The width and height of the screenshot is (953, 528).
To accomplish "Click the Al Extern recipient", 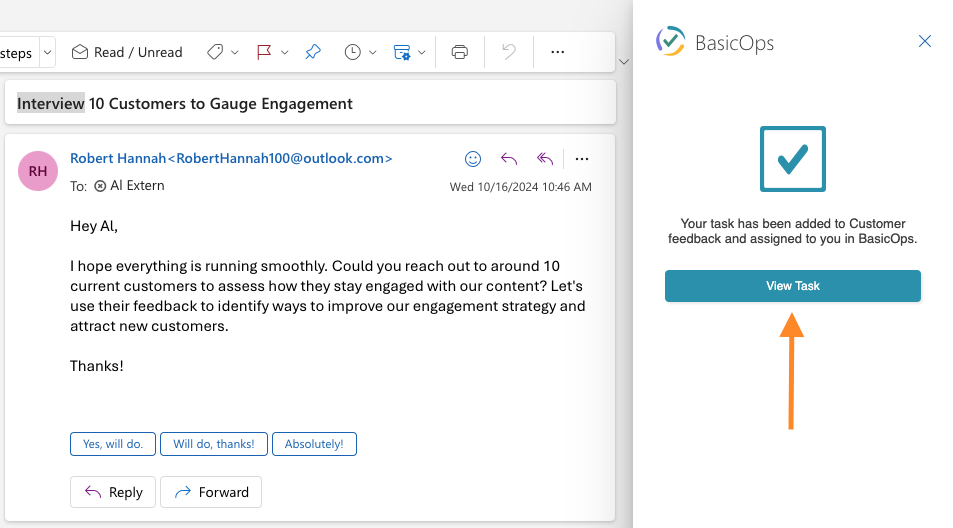I will click(x=129, y=186).
